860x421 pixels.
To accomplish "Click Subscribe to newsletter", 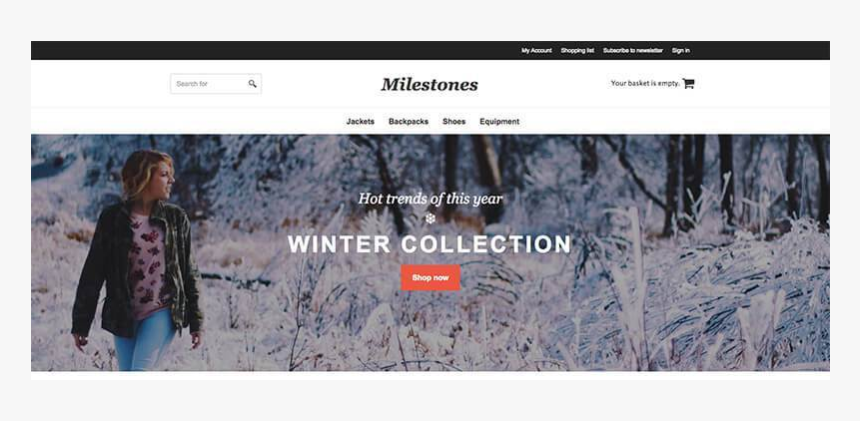I will tap(633, 50).
